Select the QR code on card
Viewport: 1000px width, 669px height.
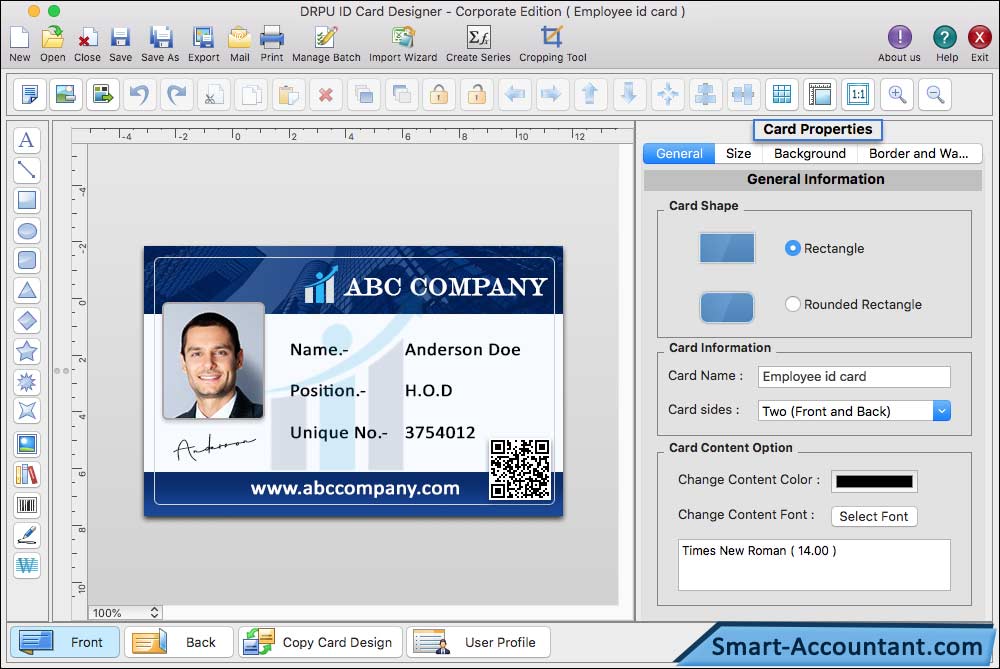(x=520, y=469)
